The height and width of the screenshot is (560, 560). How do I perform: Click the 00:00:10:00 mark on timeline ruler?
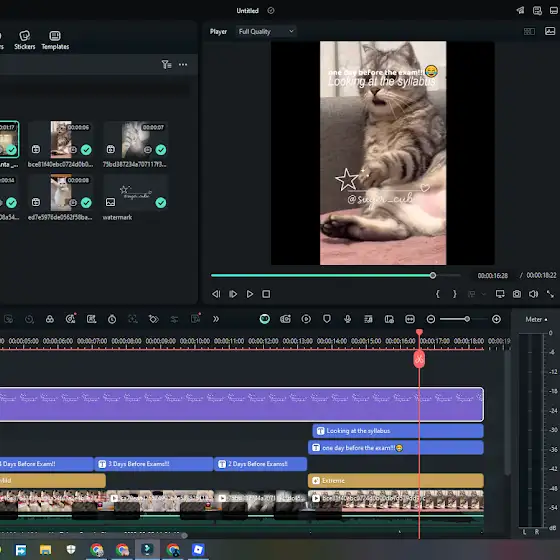(x=195, y=341)
